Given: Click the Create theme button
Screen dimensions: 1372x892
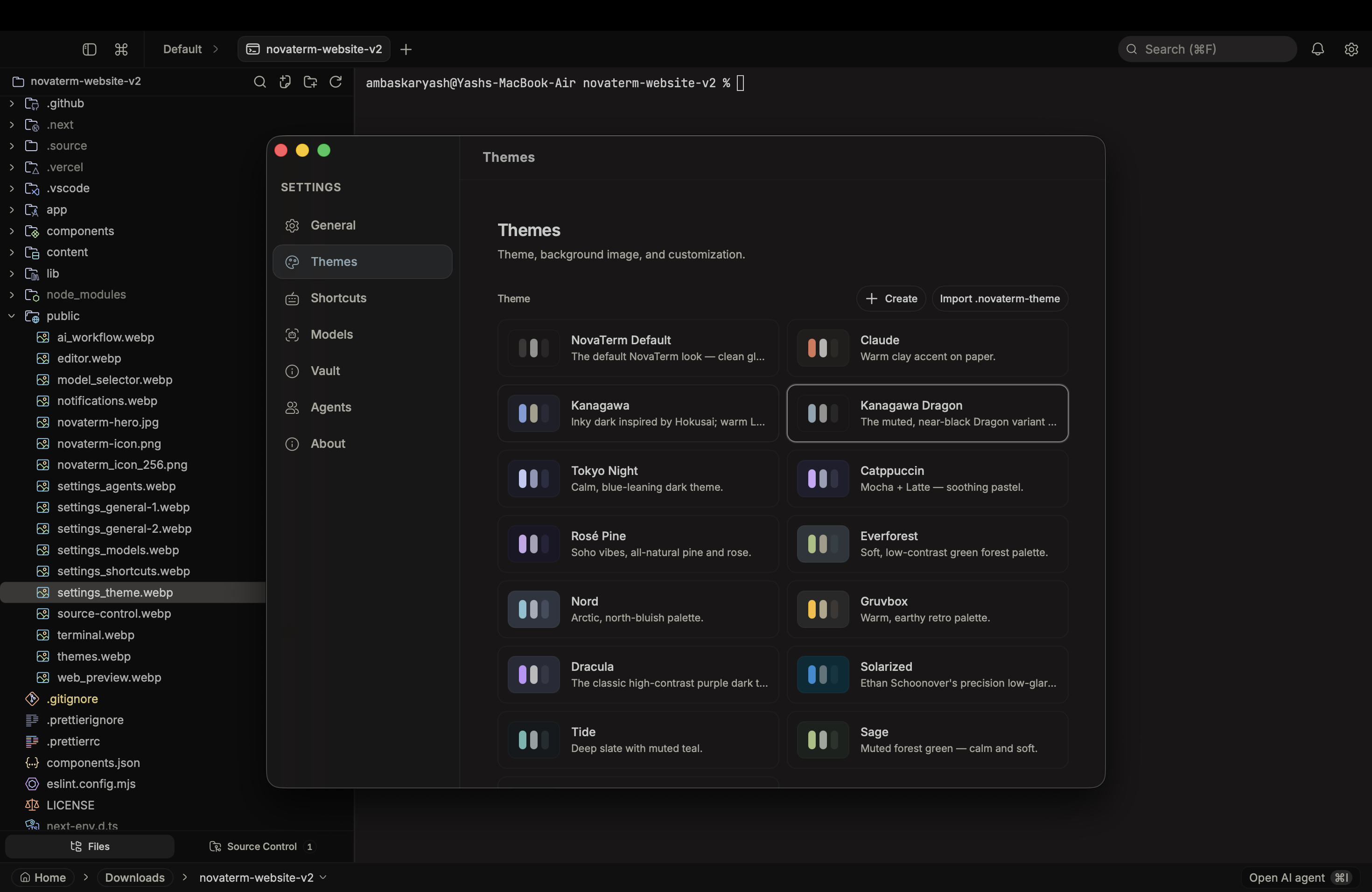Looking at the screenshot, I should coord(891,299).
